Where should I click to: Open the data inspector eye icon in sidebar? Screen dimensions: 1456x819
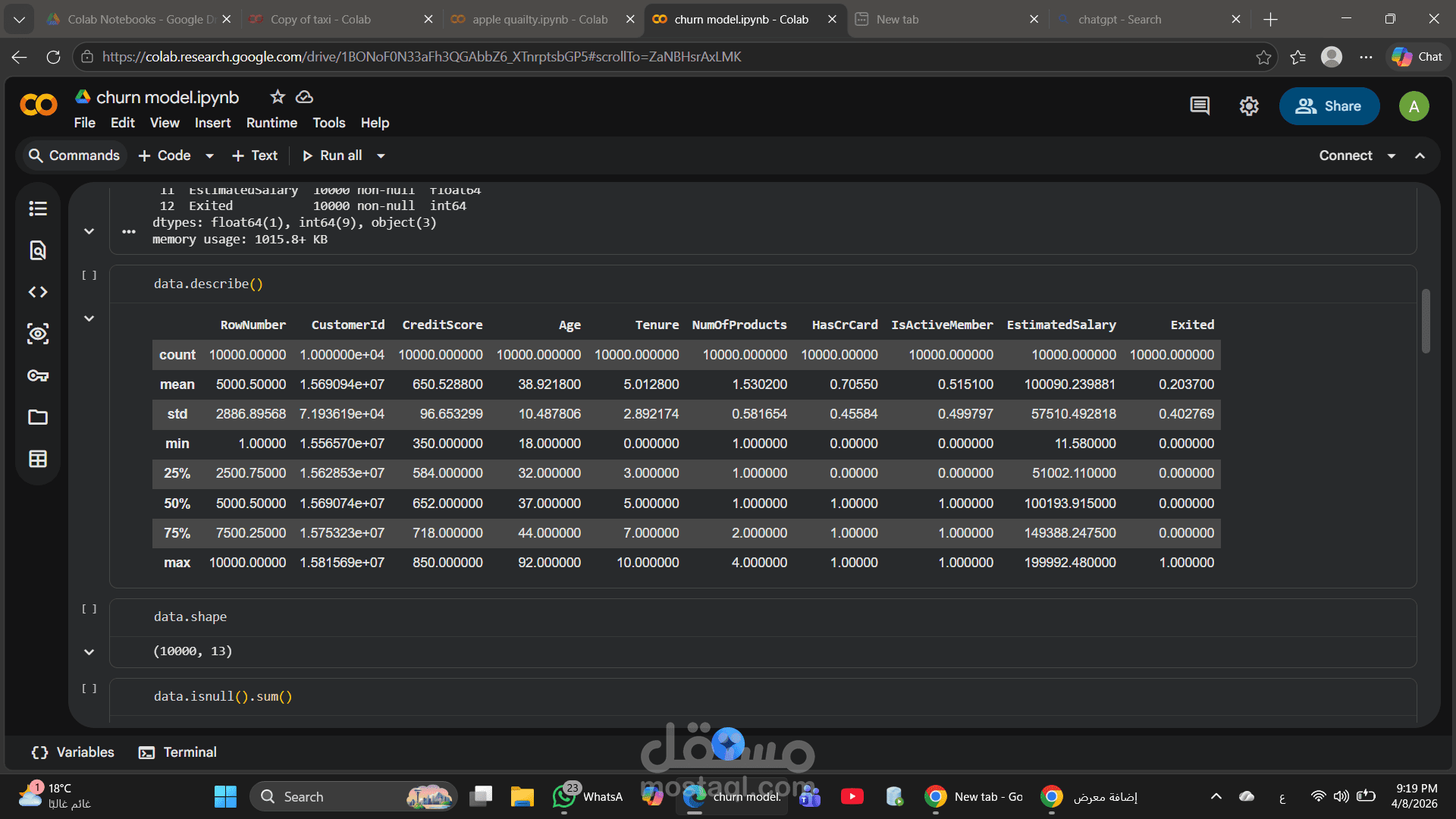click(38, 334)
